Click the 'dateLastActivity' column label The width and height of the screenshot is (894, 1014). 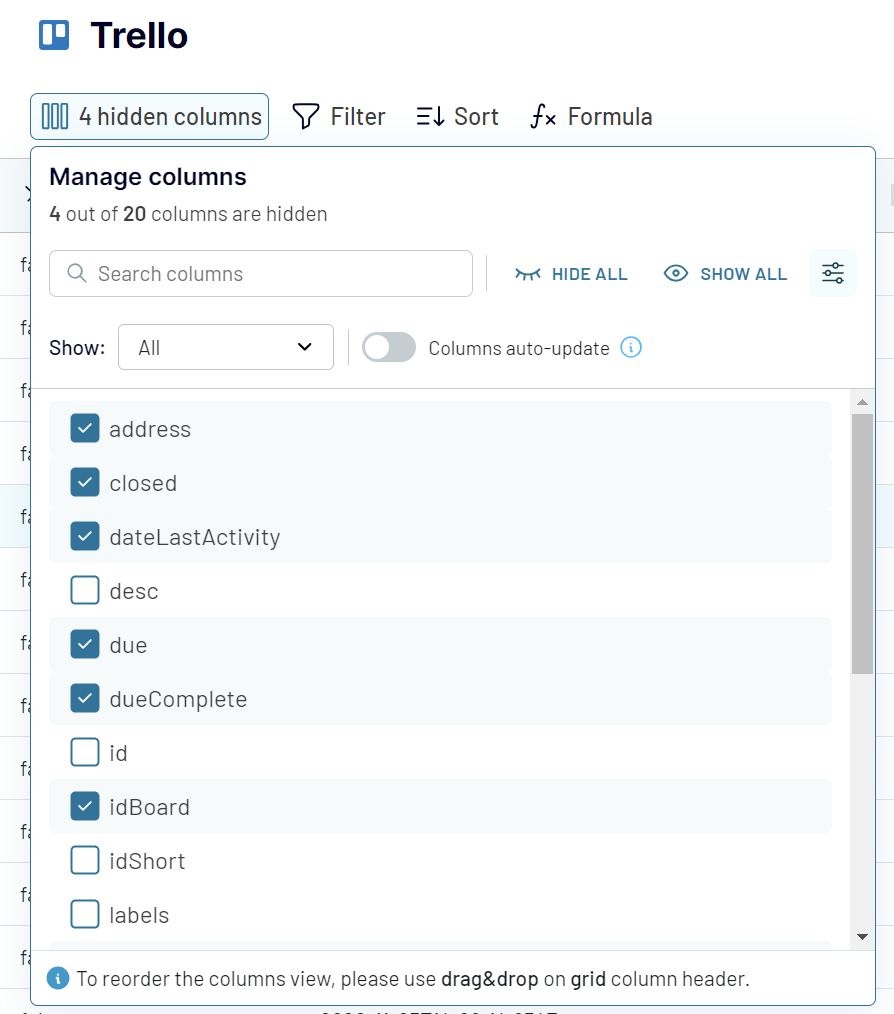coord(195,537)
